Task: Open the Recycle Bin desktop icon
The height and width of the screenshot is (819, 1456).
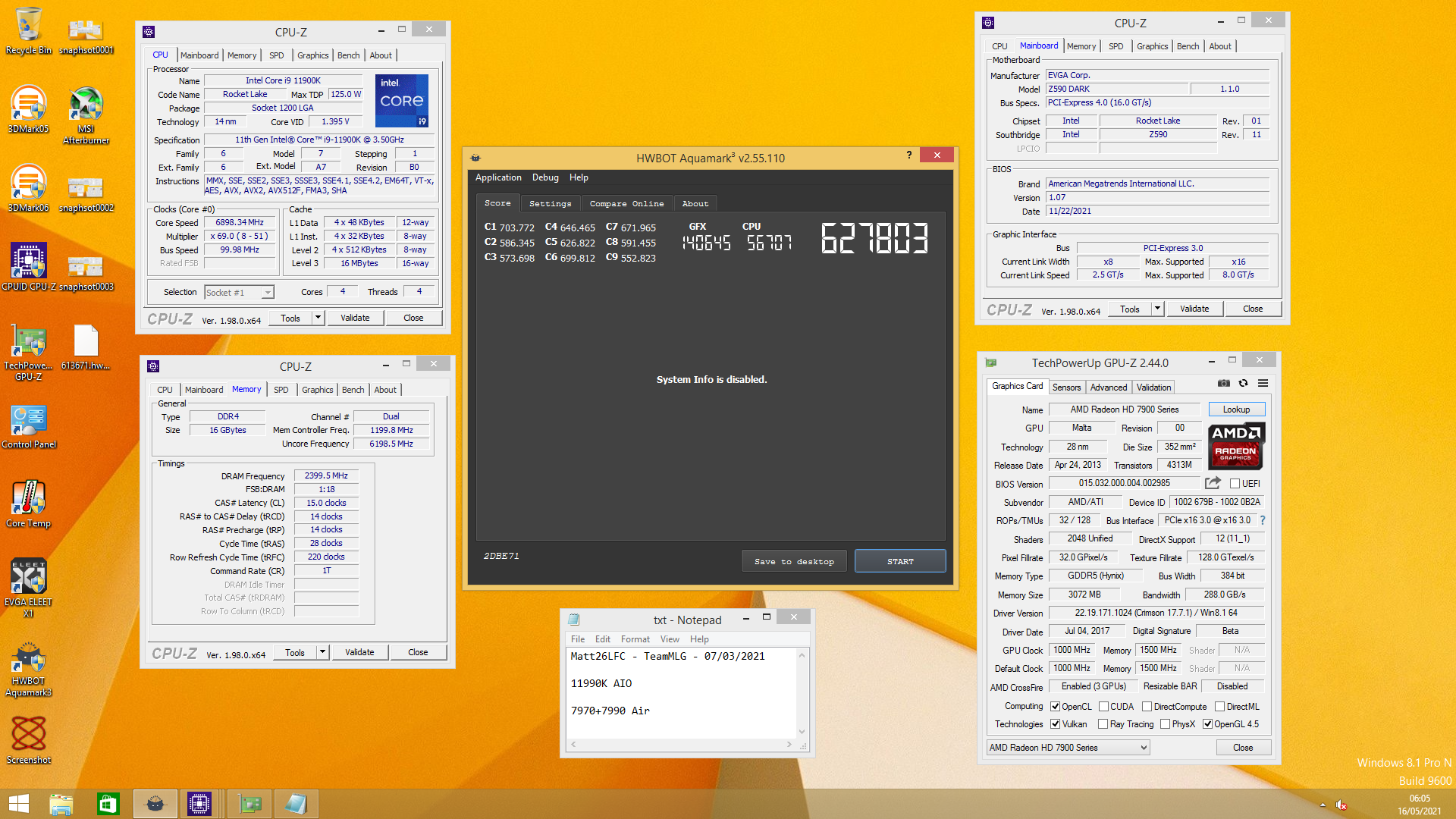Action: [29, 31]
